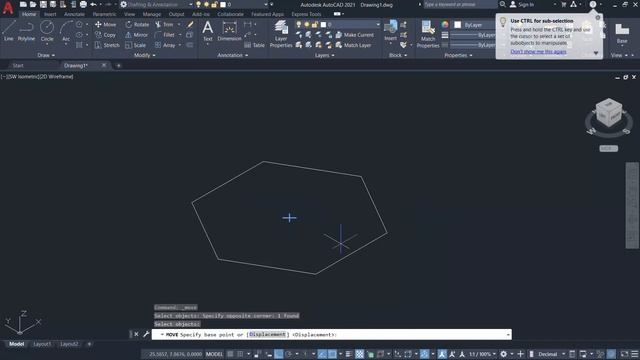Image resolution: width=640 pixels, height=360 pixels.
Task: Select the Polyline tool
Action: coord(26,31)
